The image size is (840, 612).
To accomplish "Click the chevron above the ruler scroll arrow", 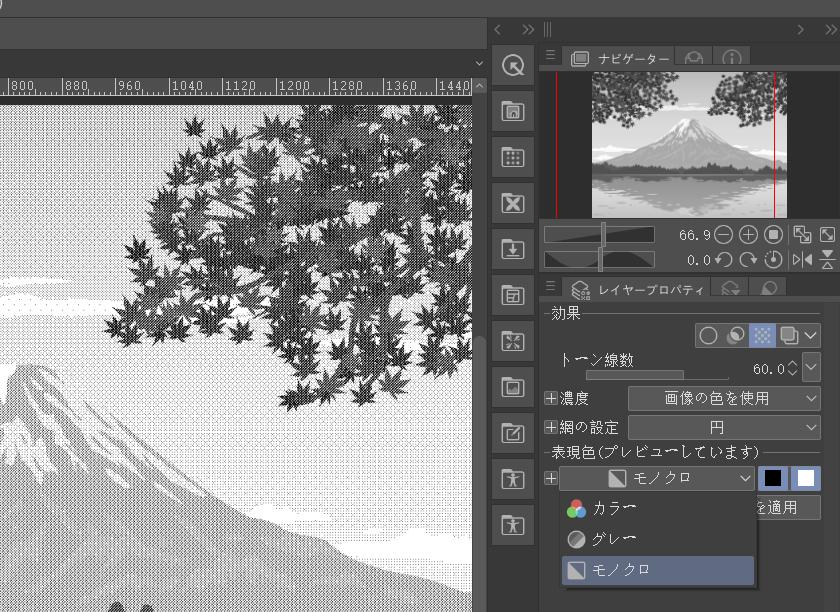I will (x=479, y=63).
